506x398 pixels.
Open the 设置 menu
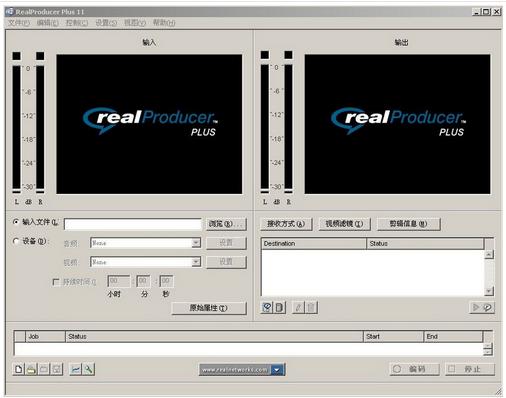pos(106,23)
